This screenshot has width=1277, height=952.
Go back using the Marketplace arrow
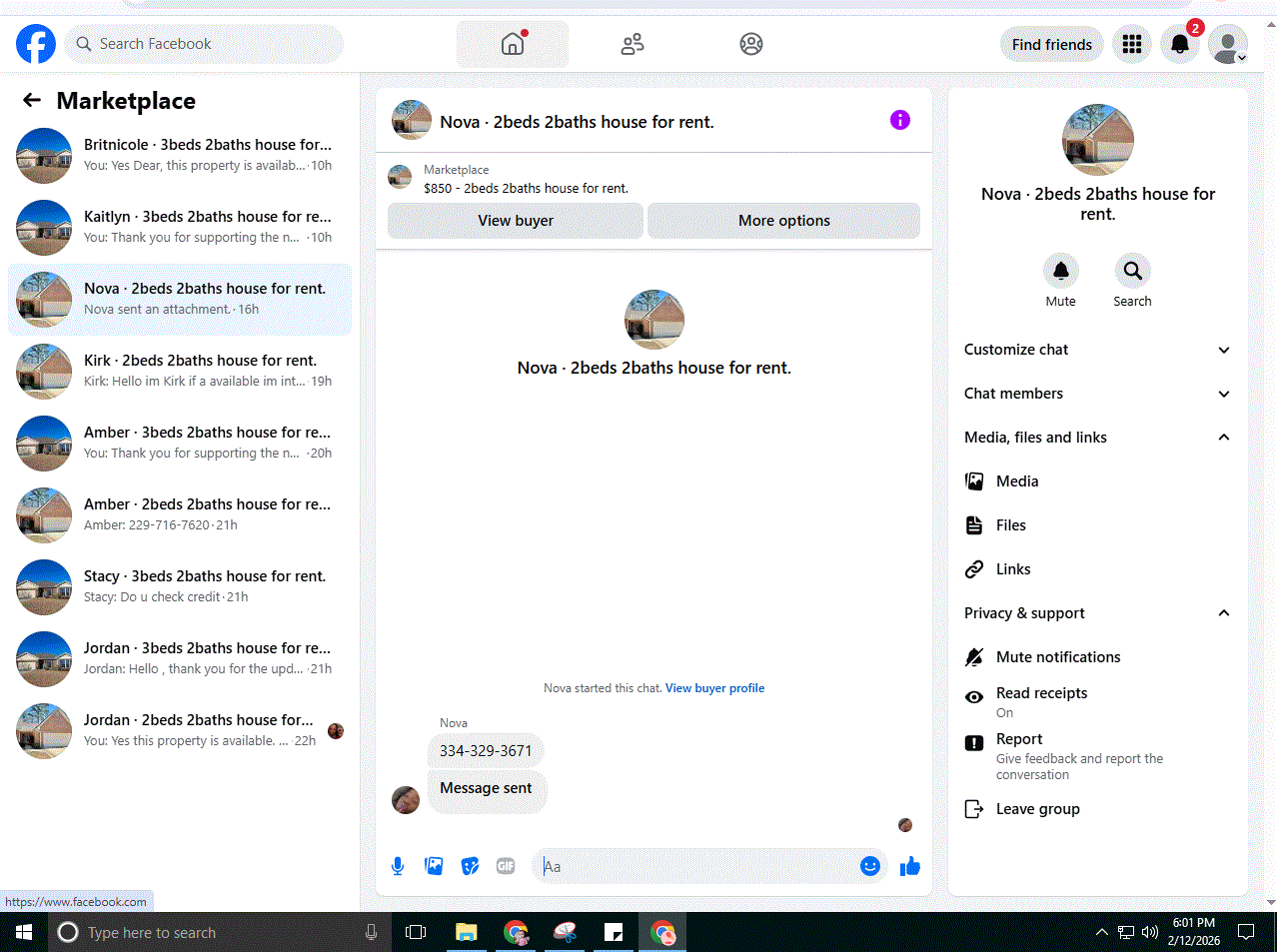click(32, 100)
